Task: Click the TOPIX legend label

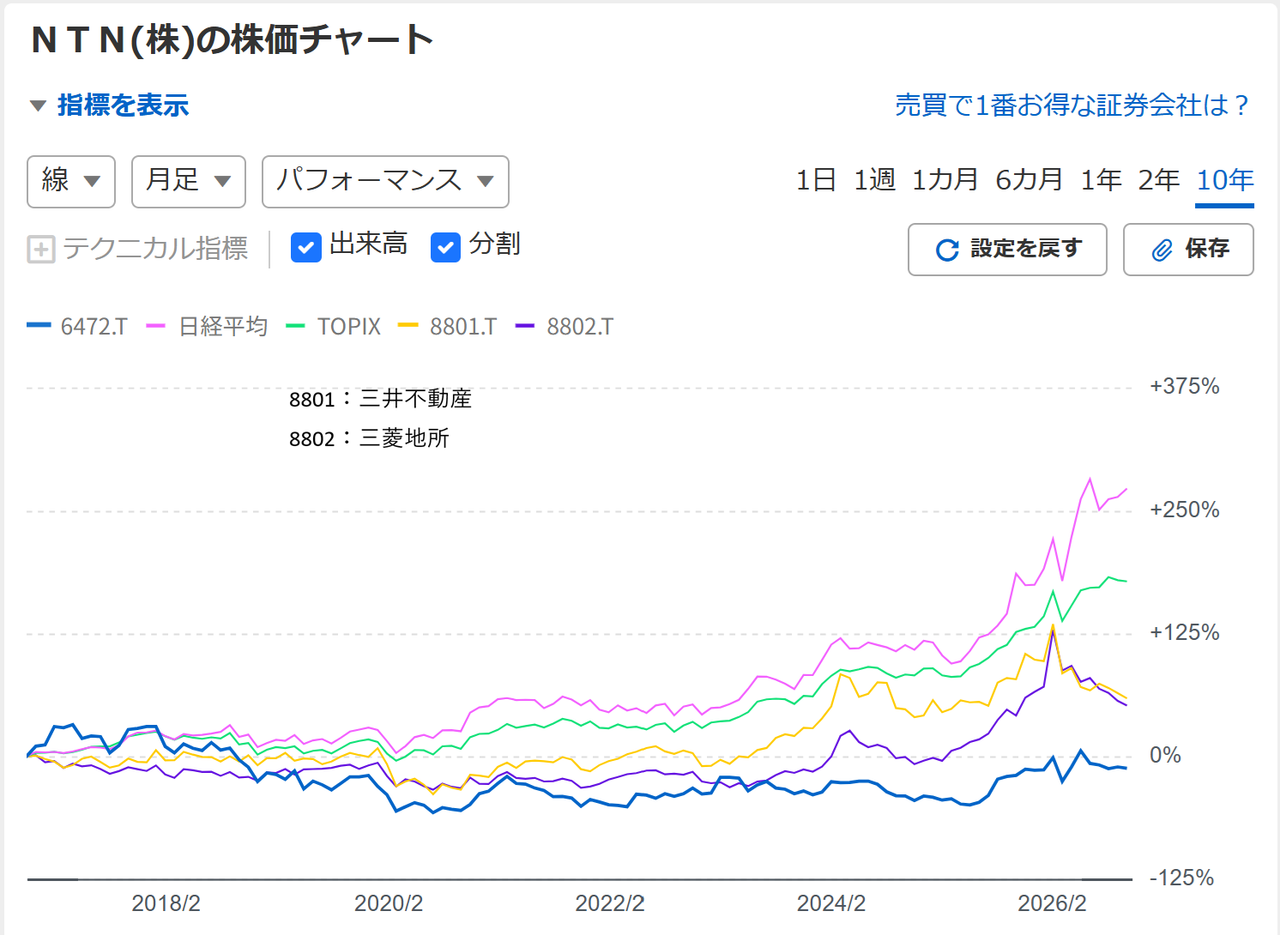Action: click(x=349, y=327)
